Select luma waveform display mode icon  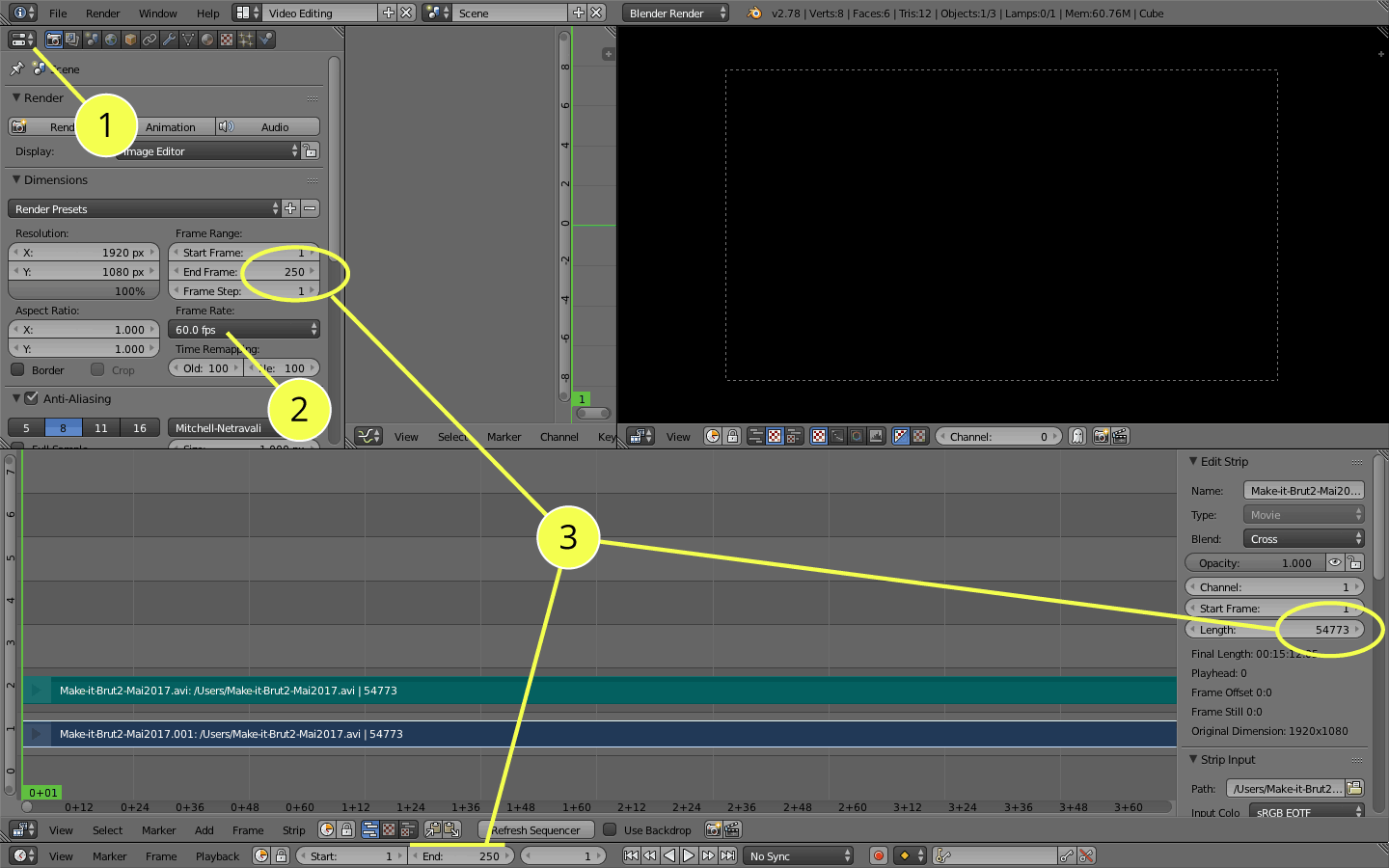click(837, 436)
